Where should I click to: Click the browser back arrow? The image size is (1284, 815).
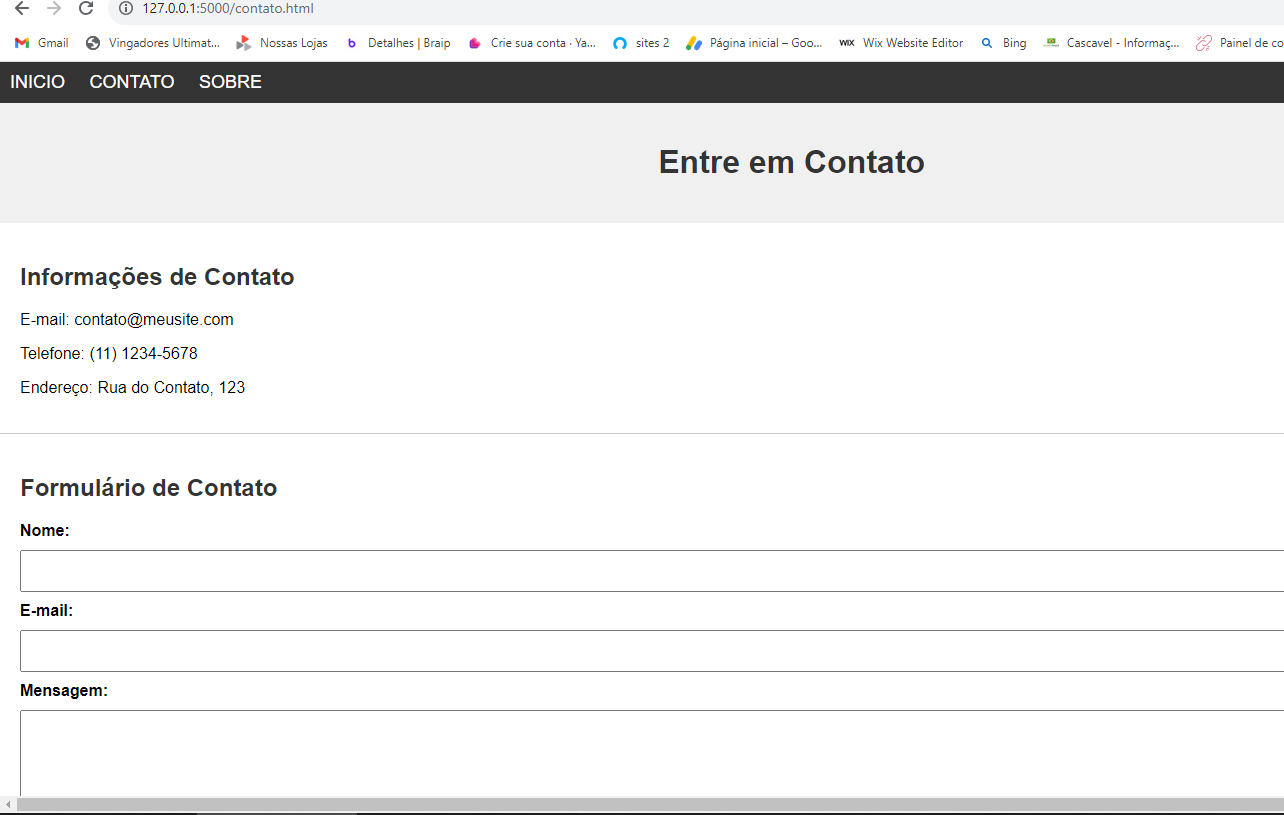(22, 9)
